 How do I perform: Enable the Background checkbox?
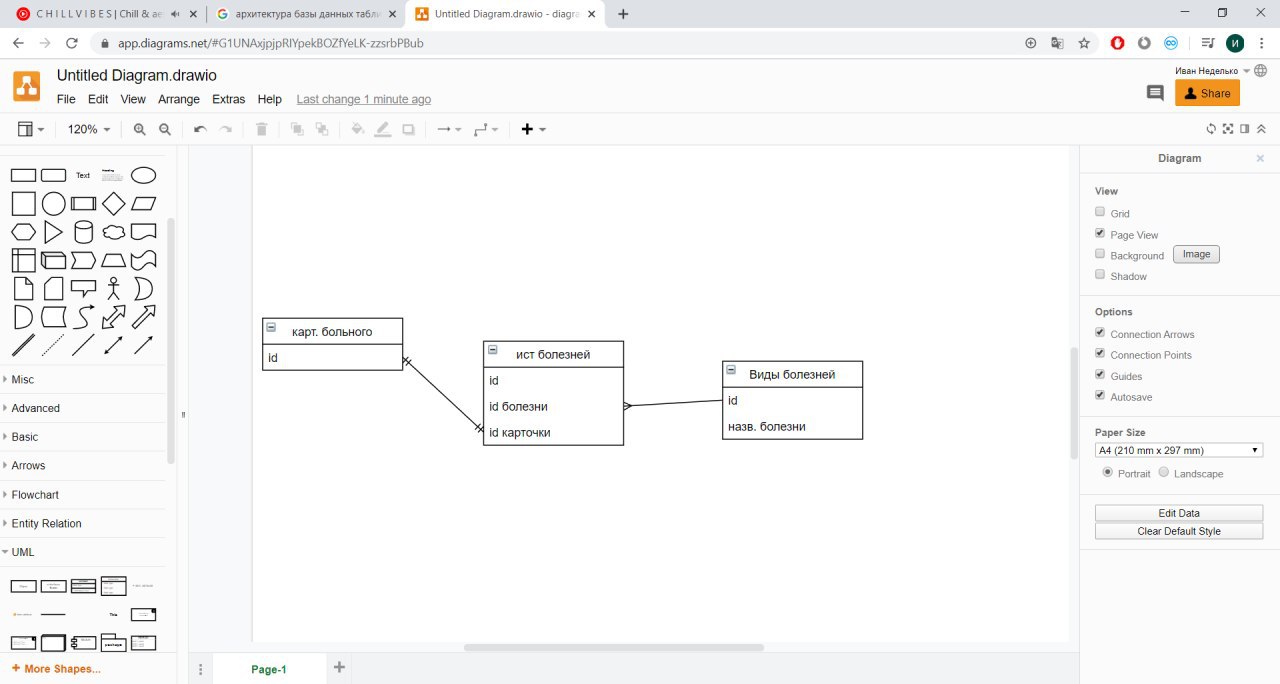[x=1100, y=254]
